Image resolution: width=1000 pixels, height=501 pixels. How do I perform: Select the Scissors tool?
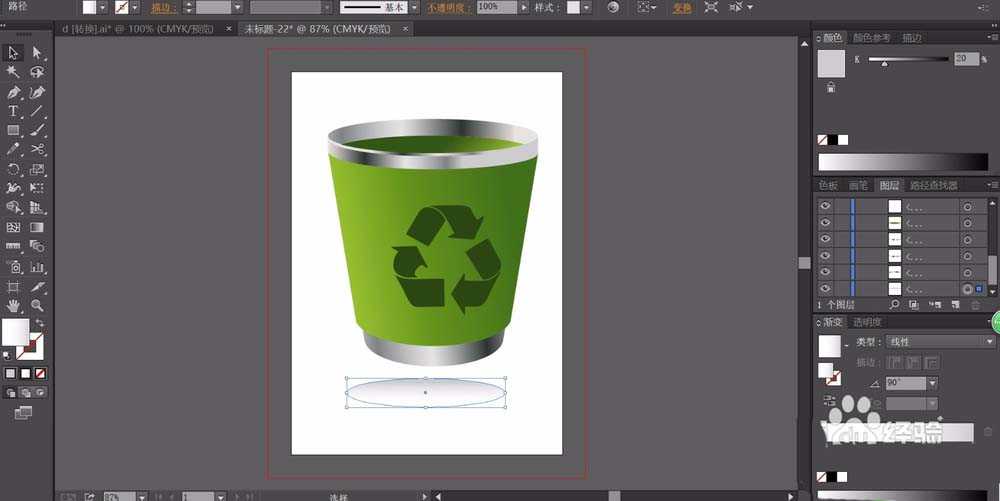pos(37,149)
